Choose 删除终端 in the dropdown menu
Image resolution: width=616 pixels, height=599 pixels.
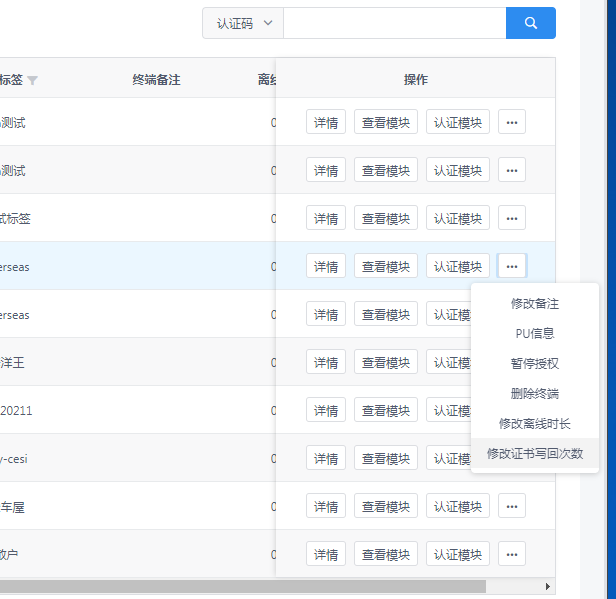[x=535, y=393]
